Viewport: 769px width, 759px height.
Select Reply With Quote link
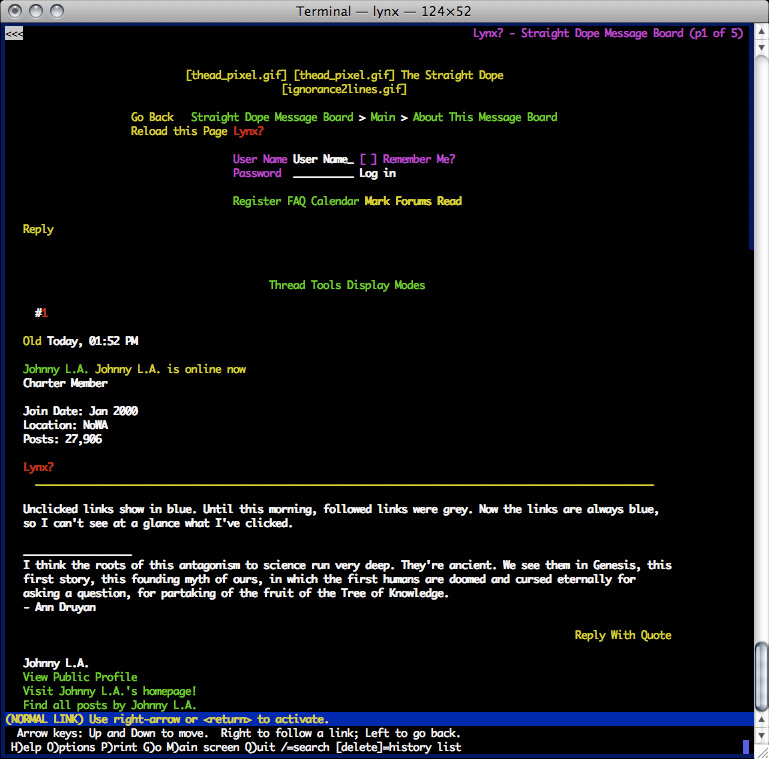[623, 635]
